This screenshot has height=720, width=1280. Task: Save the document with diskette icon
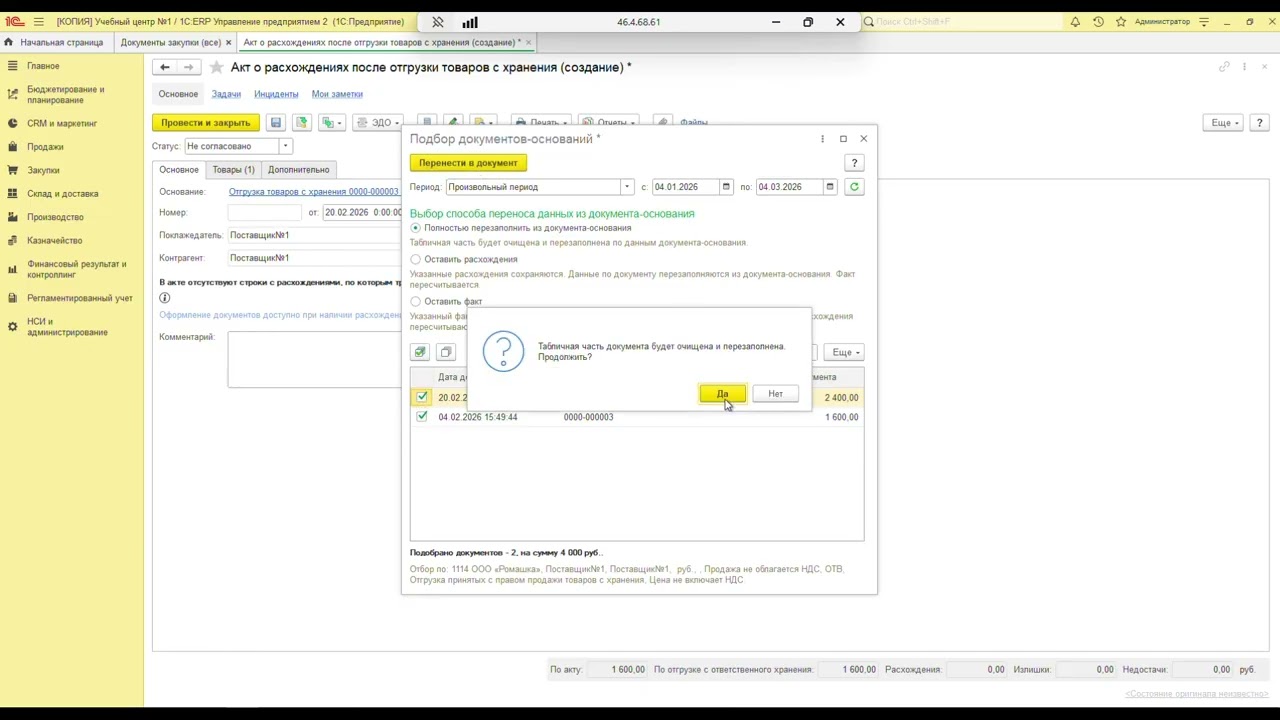click(276, 122)
